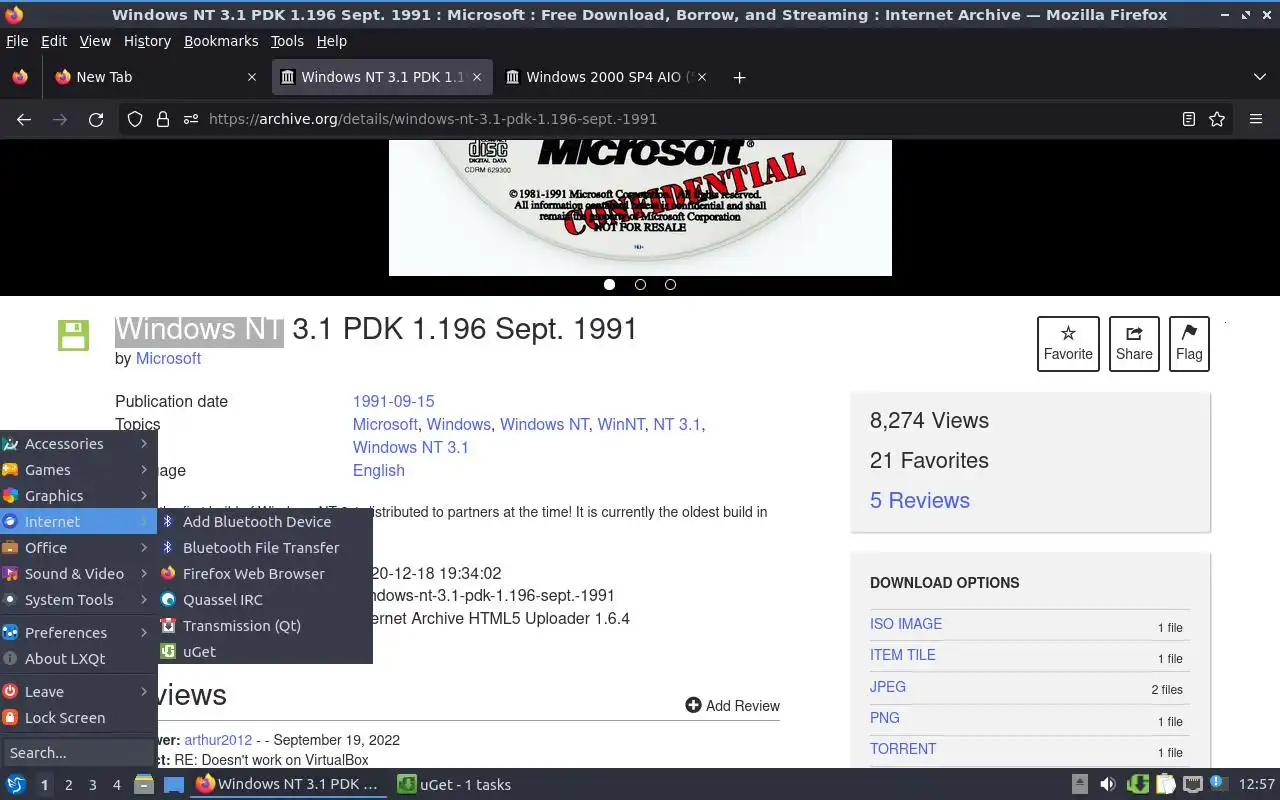Launch Add Bluetooth Device
The width and height of the screenshot is (1280, 800).
click(x=265, y=522)
